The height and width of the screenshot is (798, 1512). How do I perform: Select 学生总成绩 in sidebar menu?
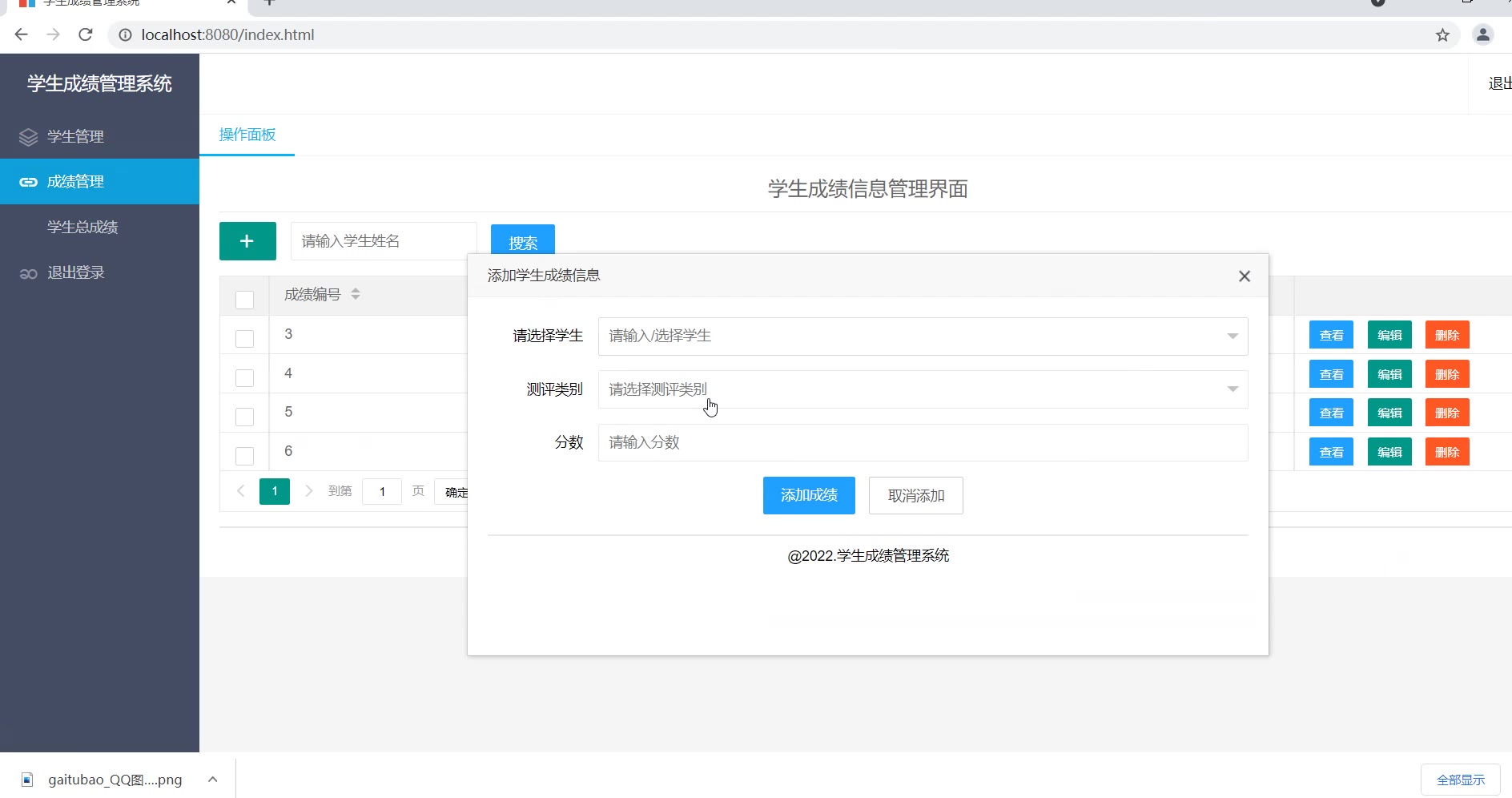(x=82, y=228)
